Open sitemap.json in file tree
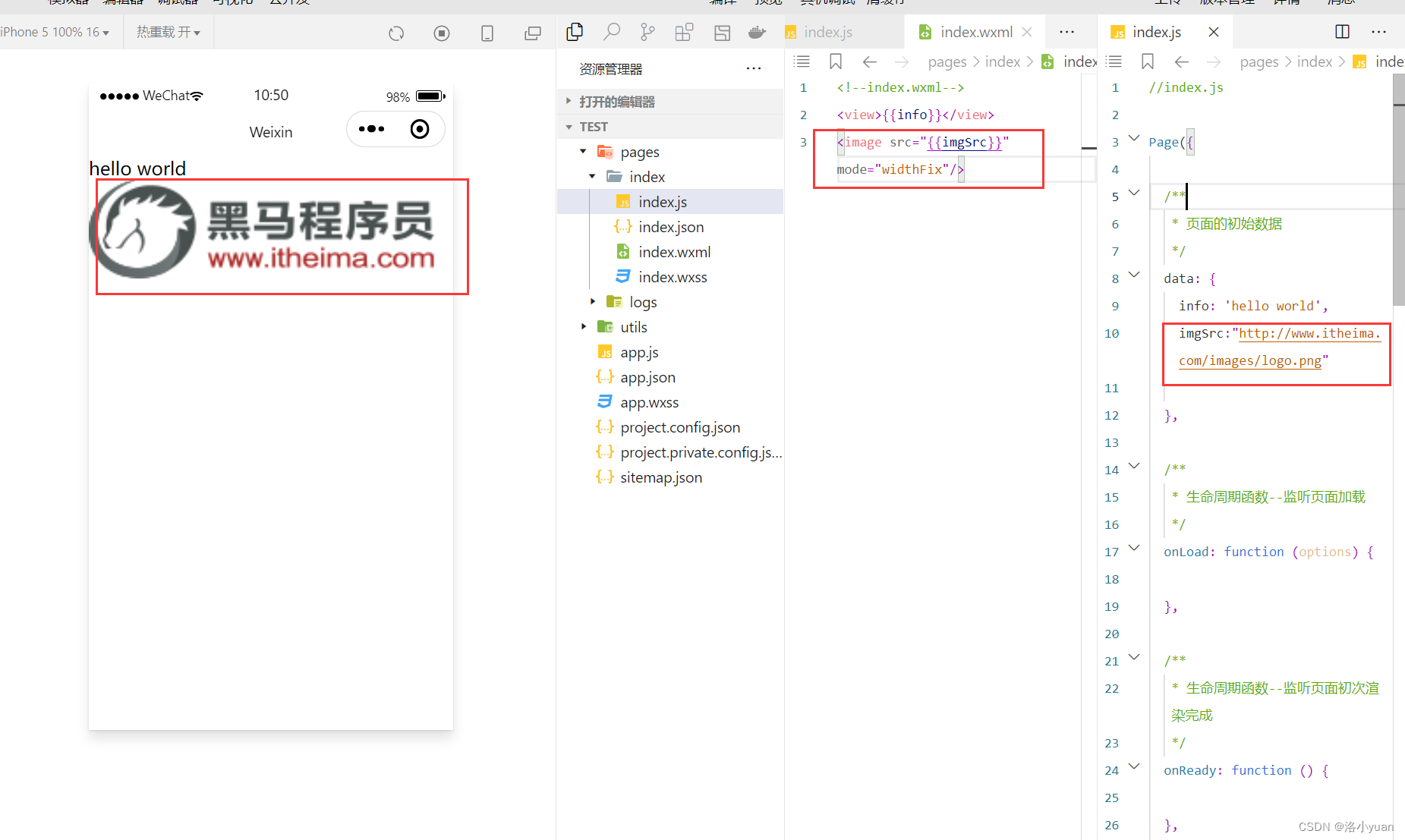1405x840 pixels. (670, 477)
